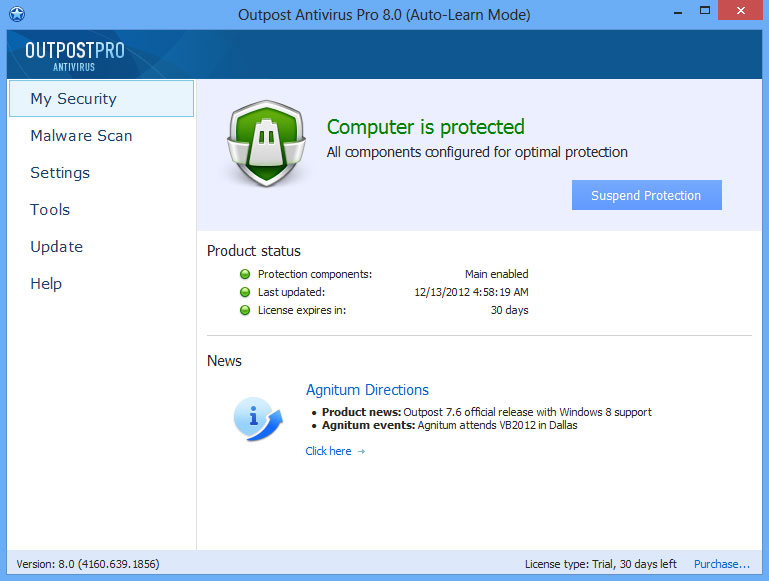Click the green indicator beside Protection components
This screenshot has width=769, height=581.
pos(245,274)
